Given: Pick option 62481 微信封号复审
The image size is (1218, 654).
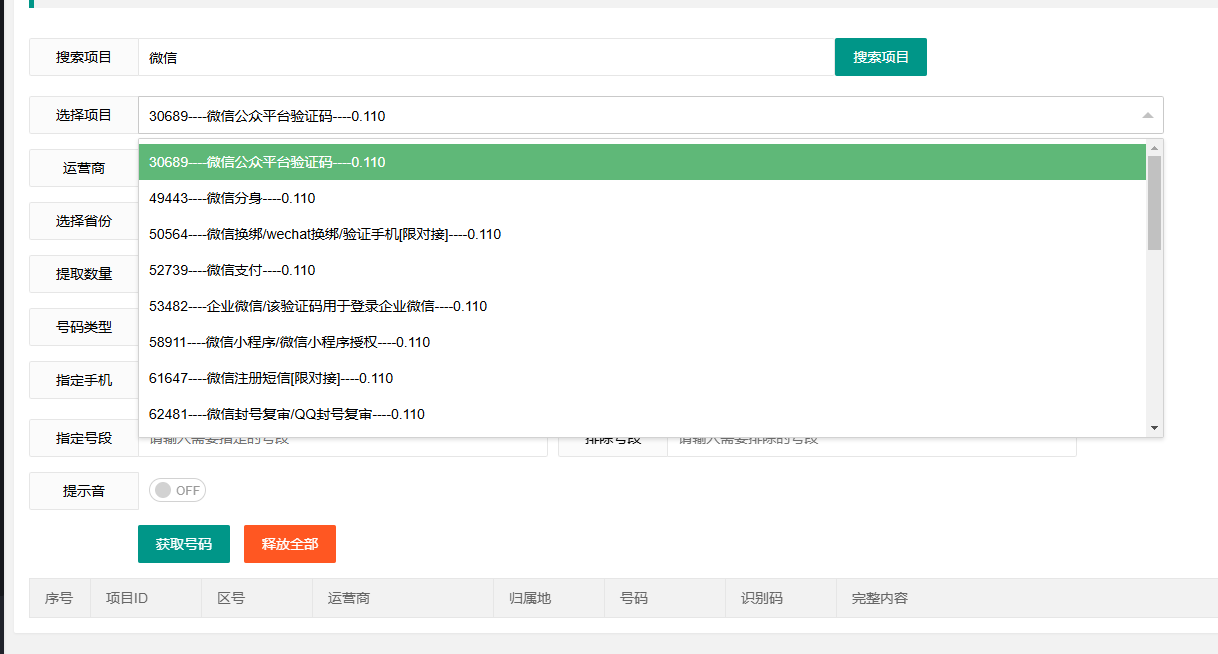Looking at the screenshot, I should click(x=642, y=414).
